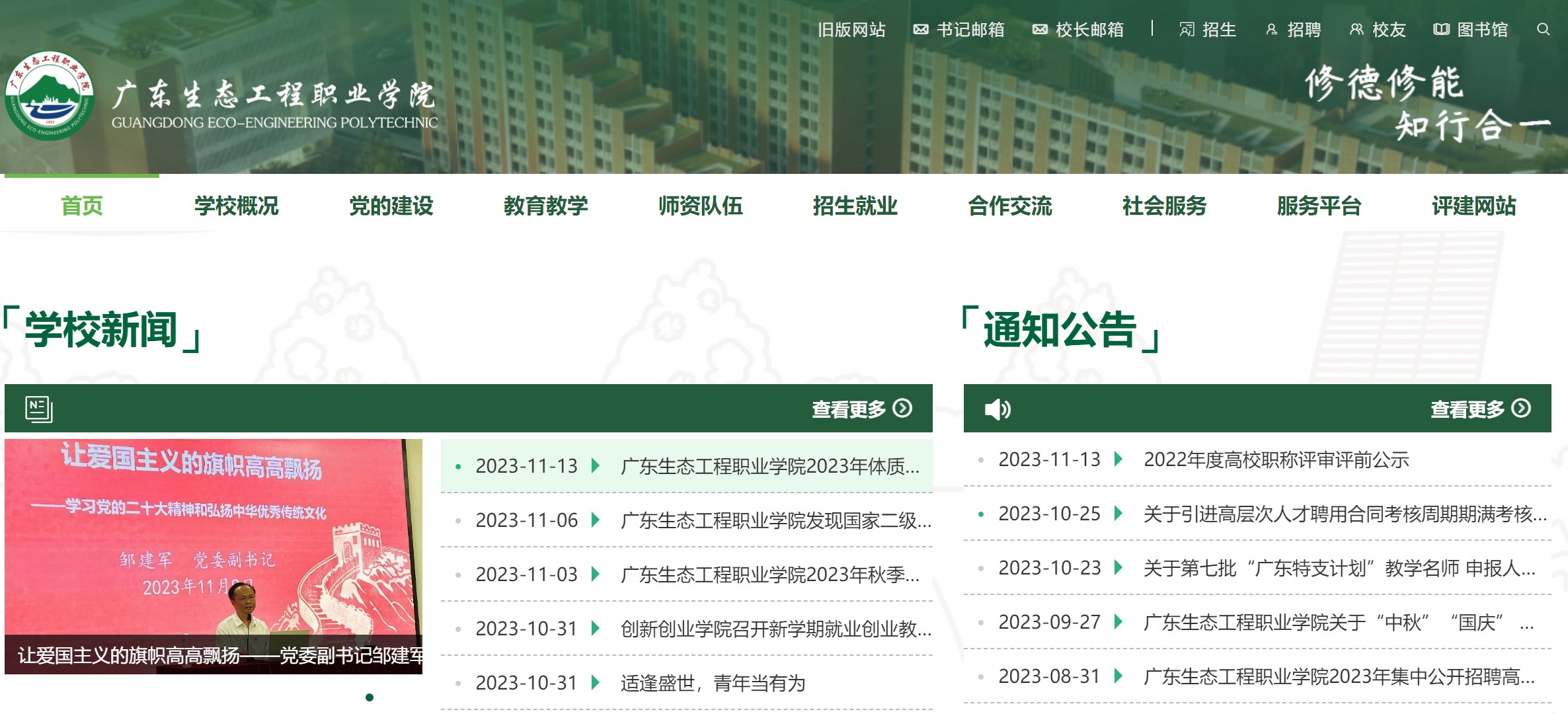Viewport: 1568px width, 714px height.
Task: Click the envelope icon beside 校长邮箱
Action: click(1040, 30)
